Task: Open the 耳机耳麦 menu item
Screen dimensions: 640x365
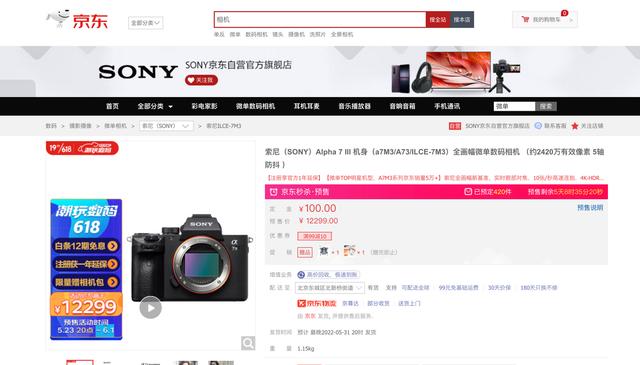Action: pos(307,106)
